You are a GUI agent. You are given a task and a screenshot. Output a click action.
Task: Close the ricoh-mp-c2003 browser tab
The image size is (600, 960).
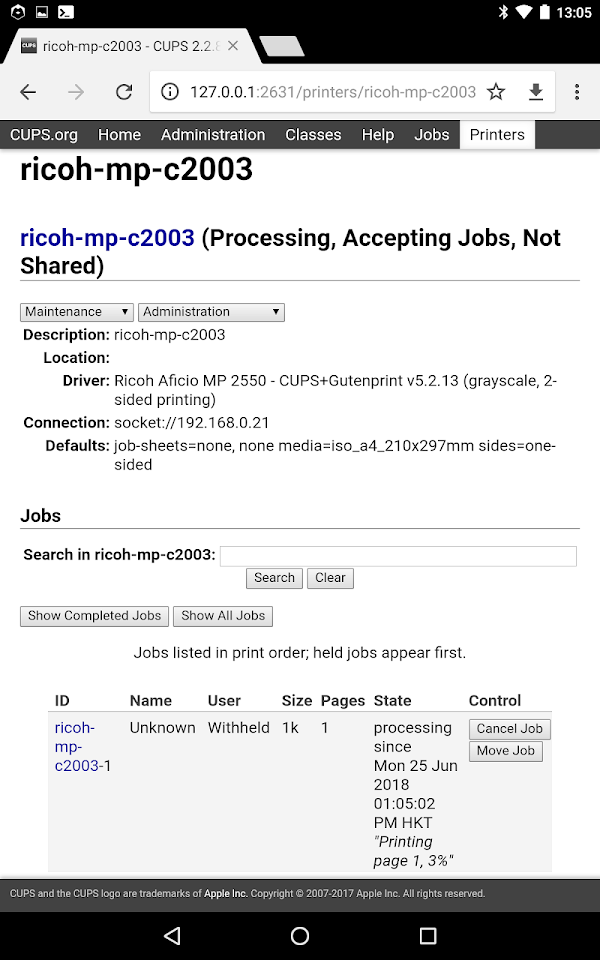click(233, 46)
